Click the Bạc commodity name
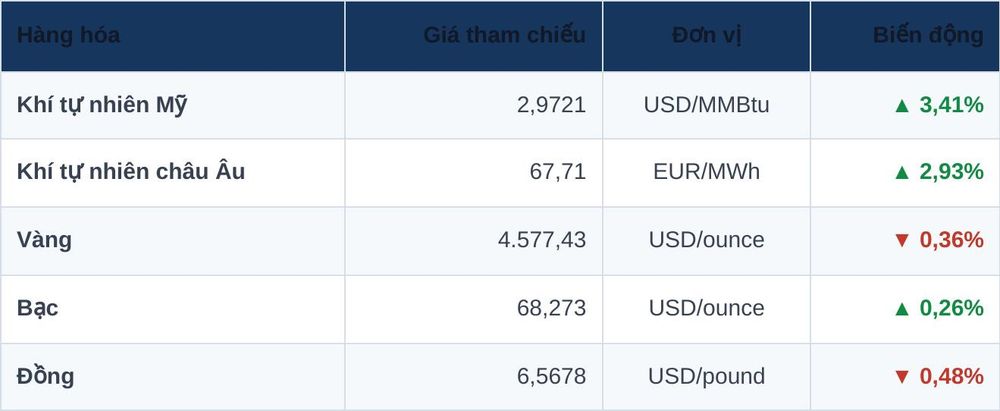This screenshot has height=411, width=1000. (38, 309)
